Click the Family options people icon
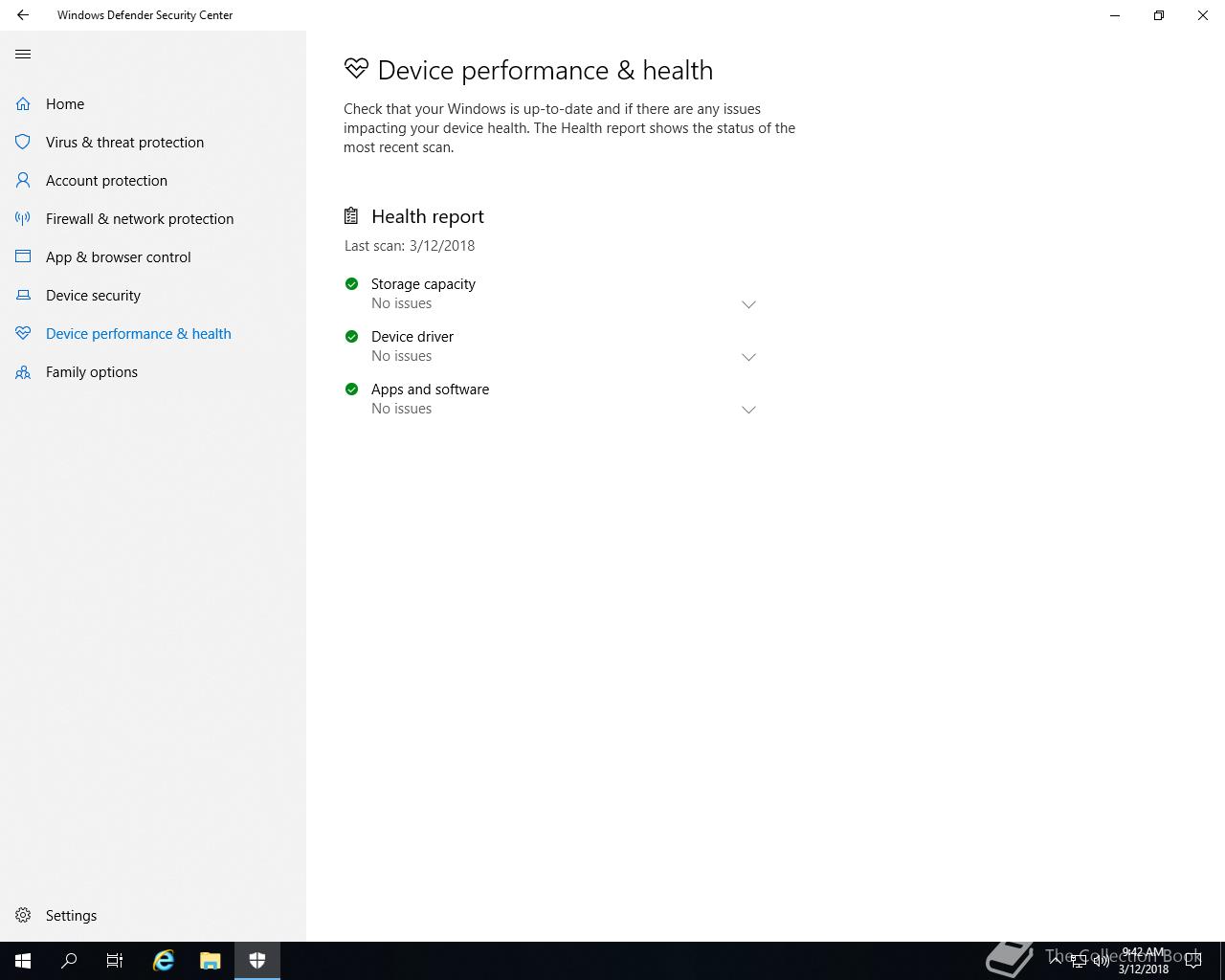The width and height of the screenshot is (1225, 980). 23,372
